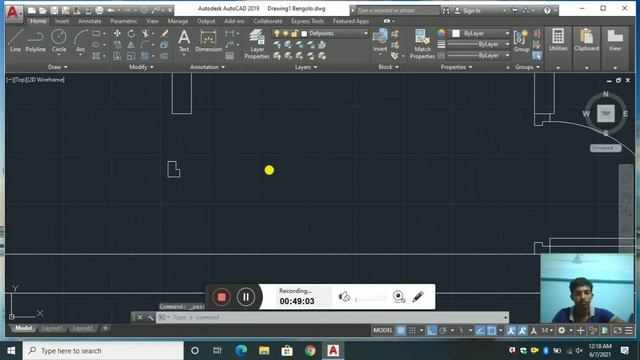640x360 pixels.
Task: Select the Circle tool
Action: coord(59,41)
